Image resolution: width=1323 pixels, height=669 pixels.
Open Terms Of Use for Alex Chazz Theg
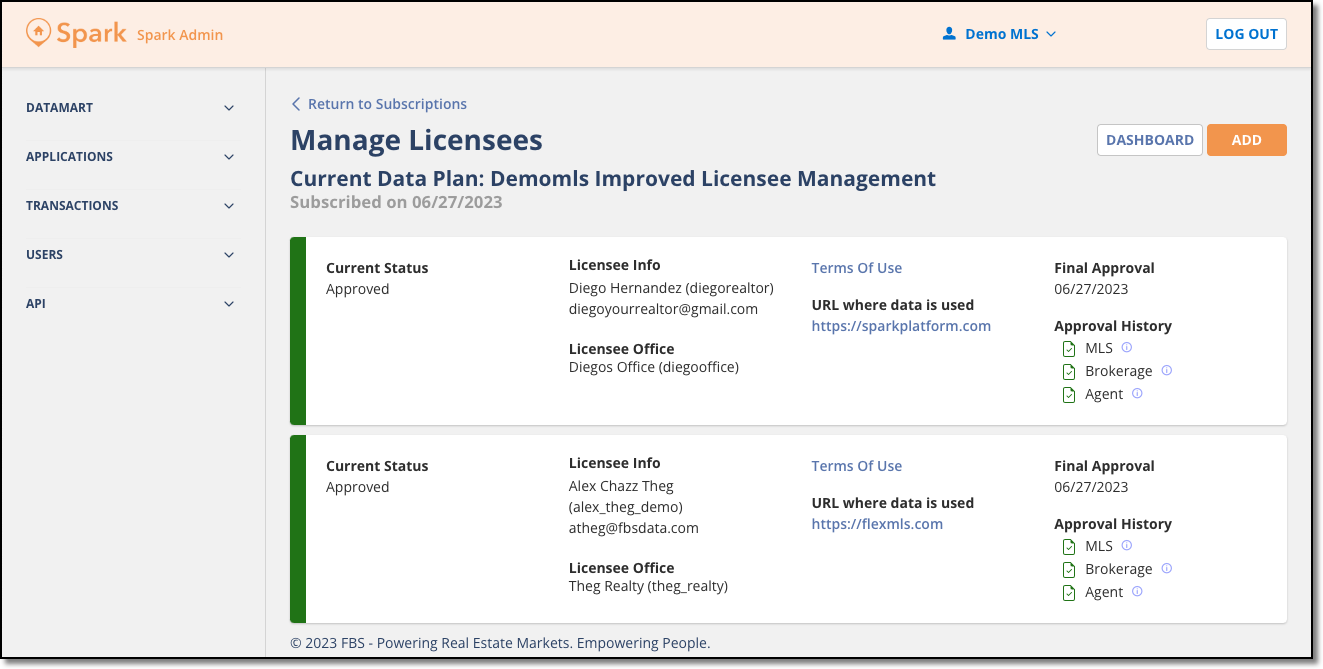(x=857, y=466)
